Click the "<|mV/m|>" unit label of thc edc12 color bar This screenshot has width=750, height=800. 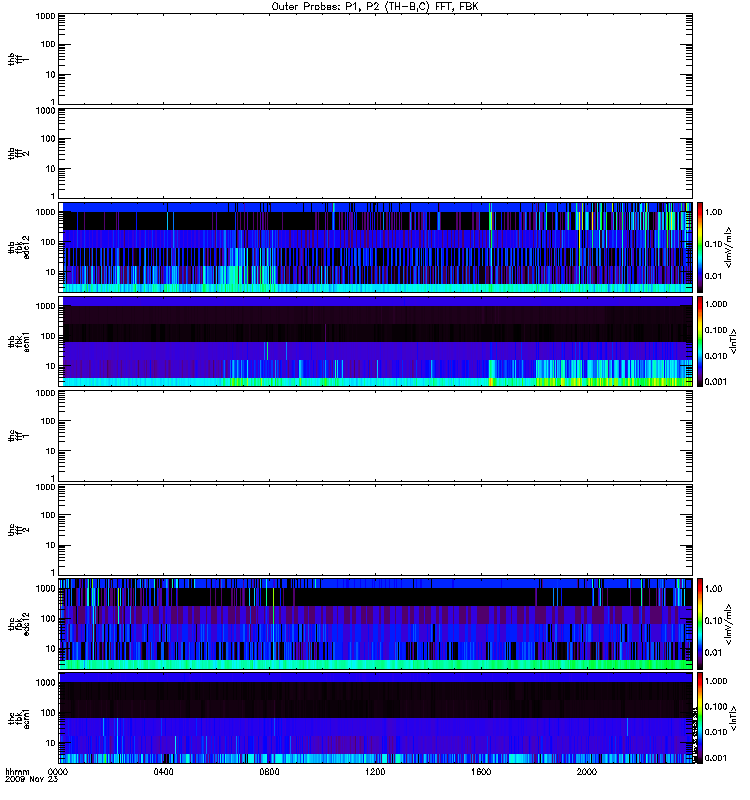[x=729, y=623]
